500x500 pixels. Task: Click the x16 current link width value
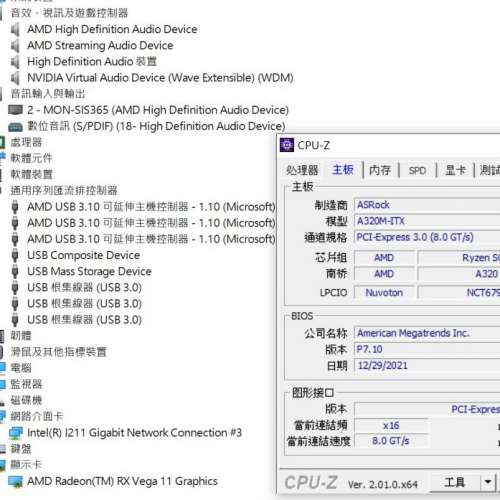pos(391,426)
